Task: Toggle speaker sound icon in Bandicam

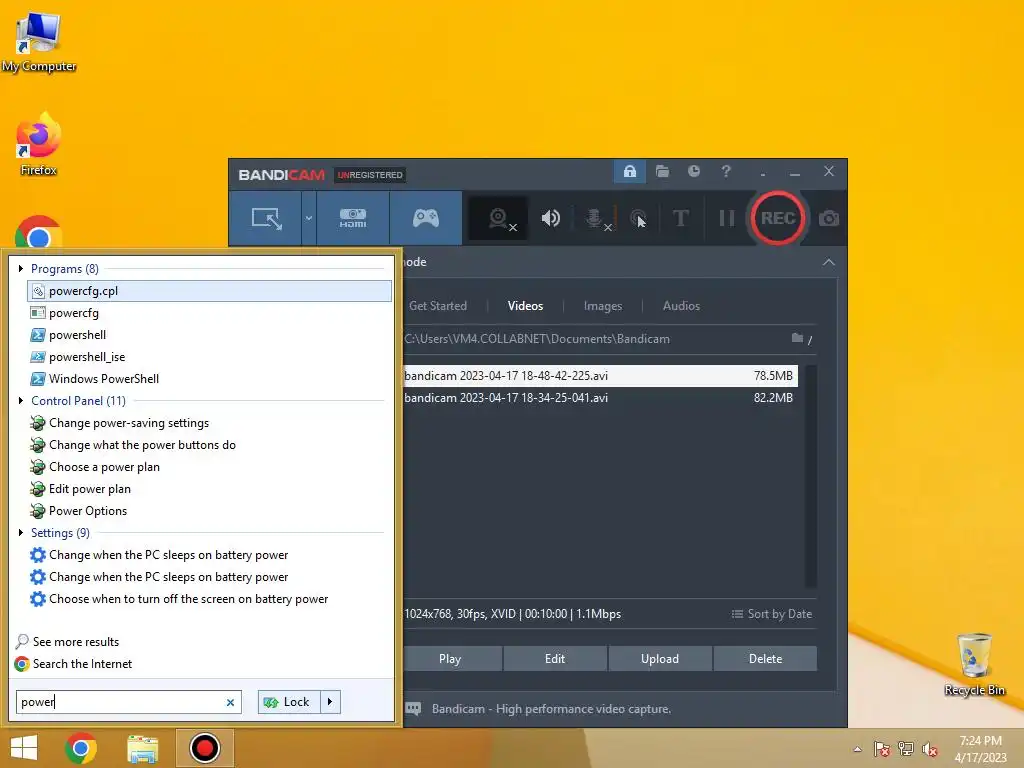Action: 551,218
